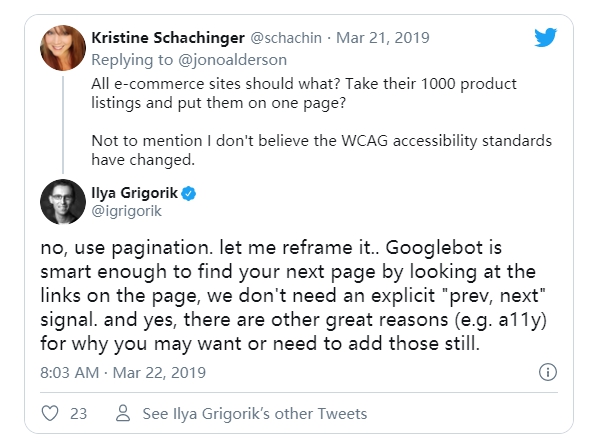Click the 23 likes count
Screen dimensions: 603x444
[78, 413]
